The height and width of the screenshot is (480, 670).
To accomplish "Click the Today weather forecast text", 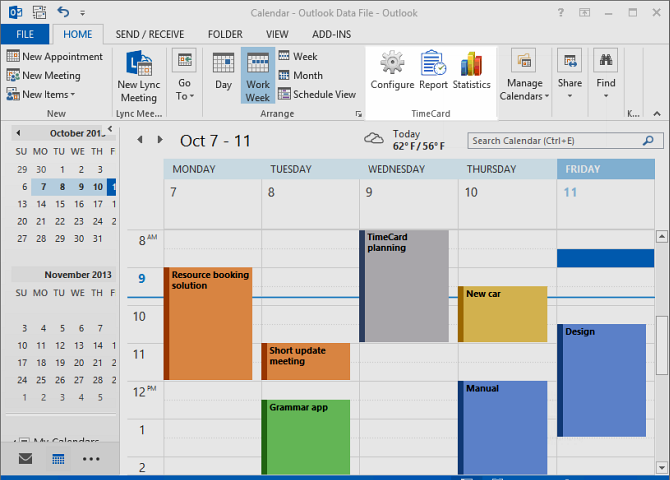I will pos(419,140).
